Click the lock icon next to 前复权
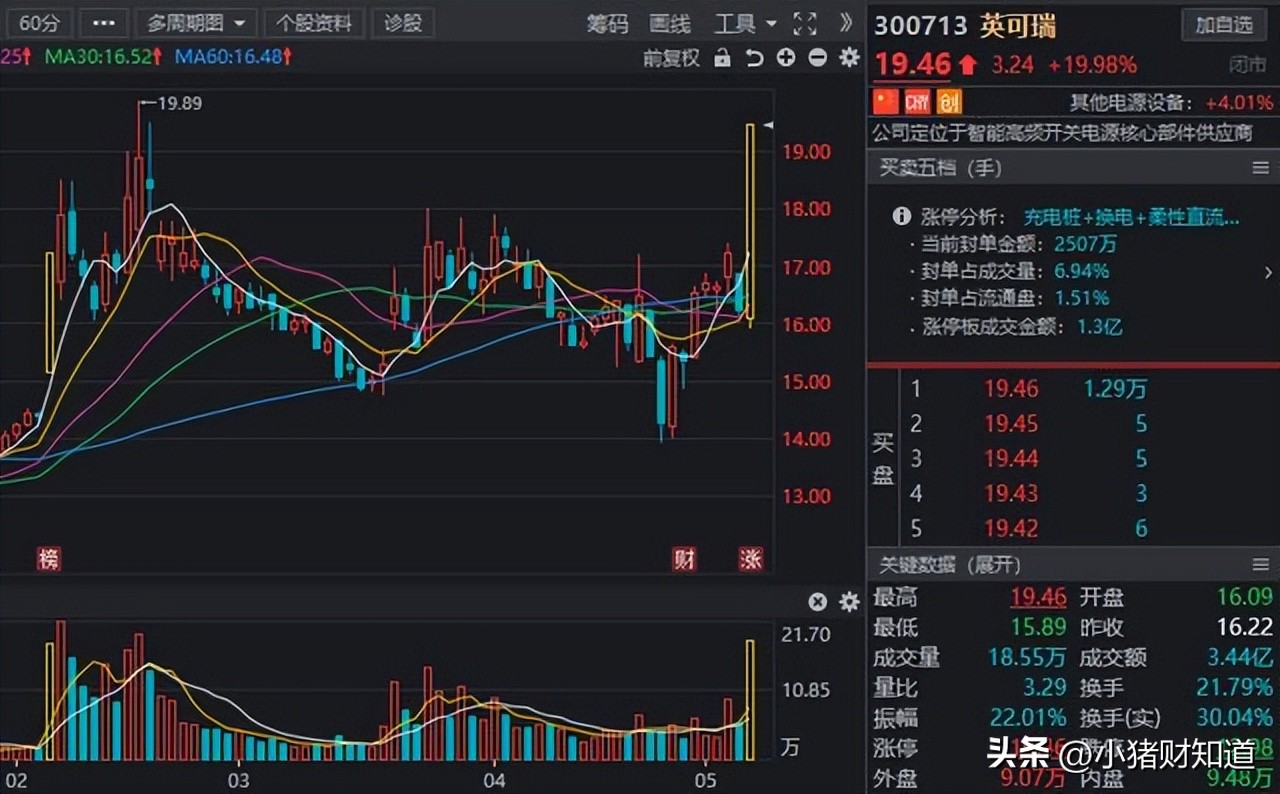The width and height of the screenshot is (1280, 794). click(722, 58)
